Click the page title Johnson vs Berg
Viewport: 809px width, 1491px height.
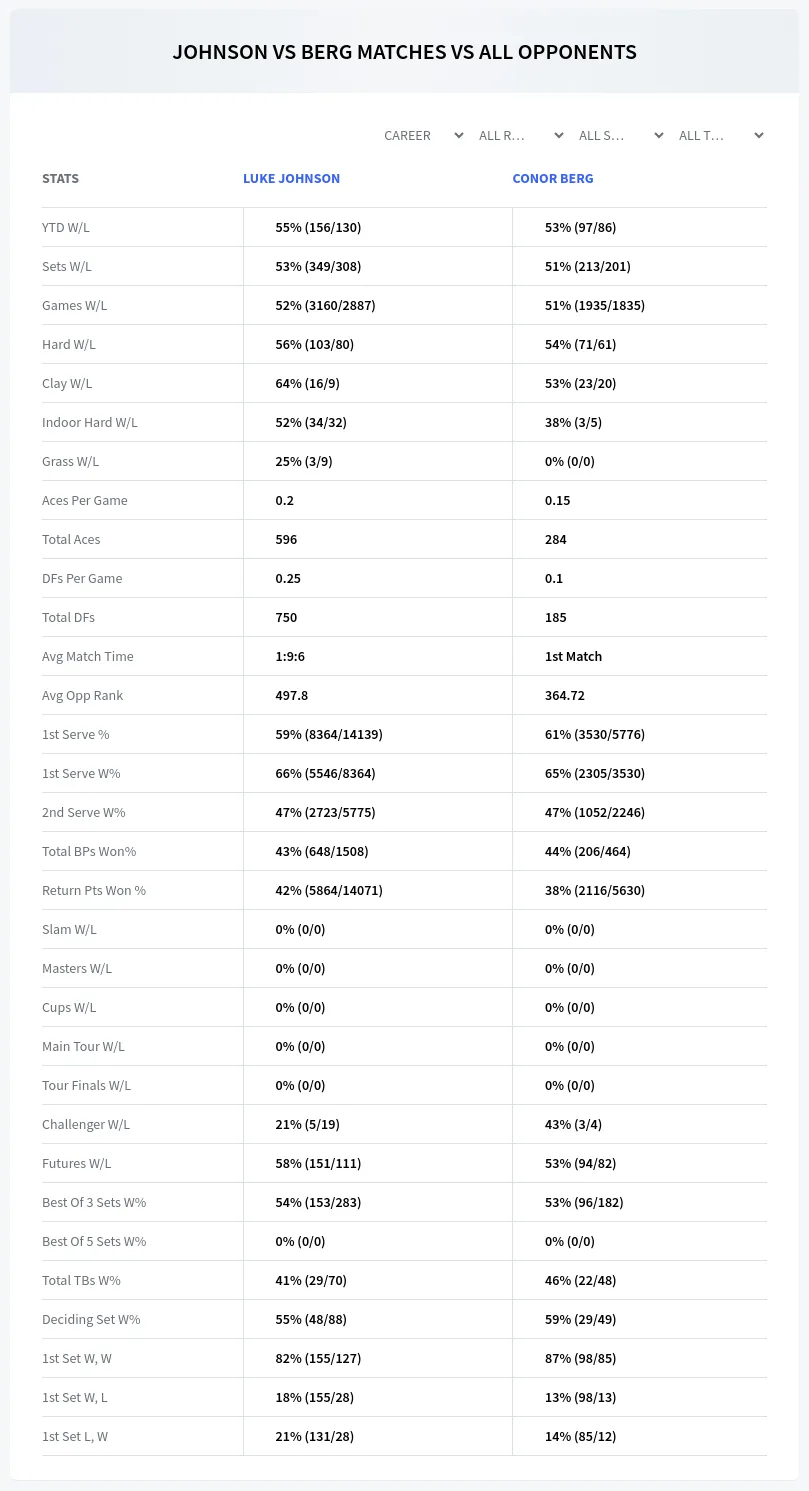[x=404, y=52]
